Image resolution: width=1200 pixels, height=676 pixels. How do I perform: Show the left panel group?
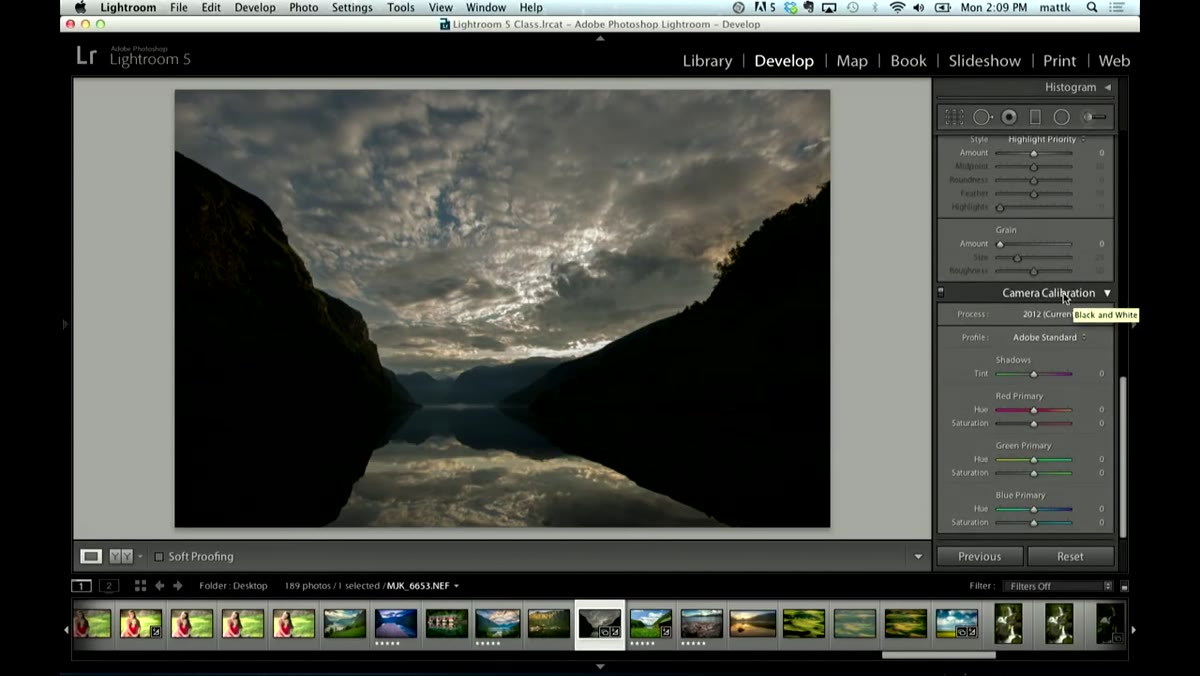click(66, 324)
